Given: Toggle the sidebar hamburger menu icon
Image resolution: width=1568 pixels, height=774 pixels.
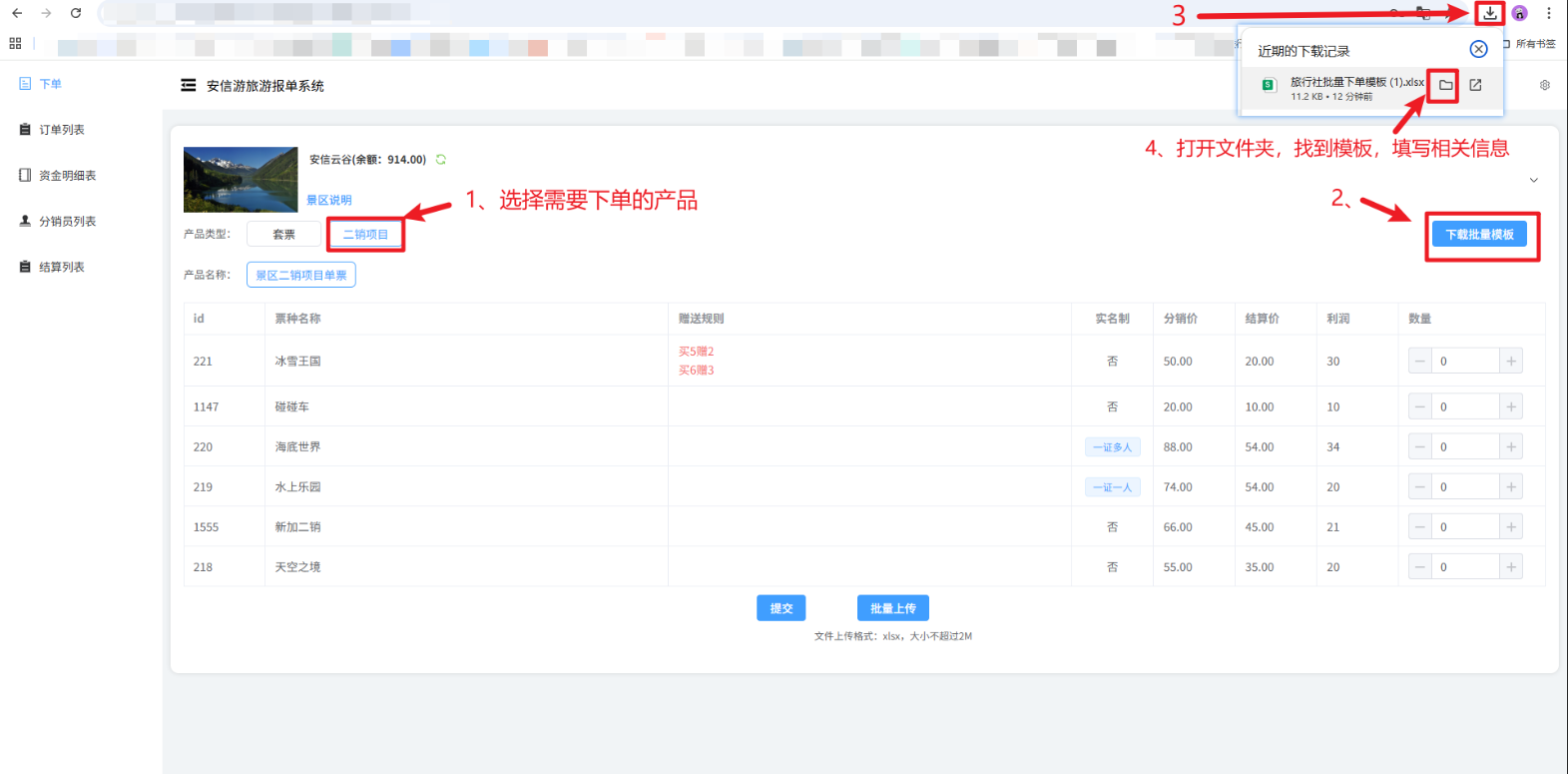Looking at the screenshot, I should (189, 86).
